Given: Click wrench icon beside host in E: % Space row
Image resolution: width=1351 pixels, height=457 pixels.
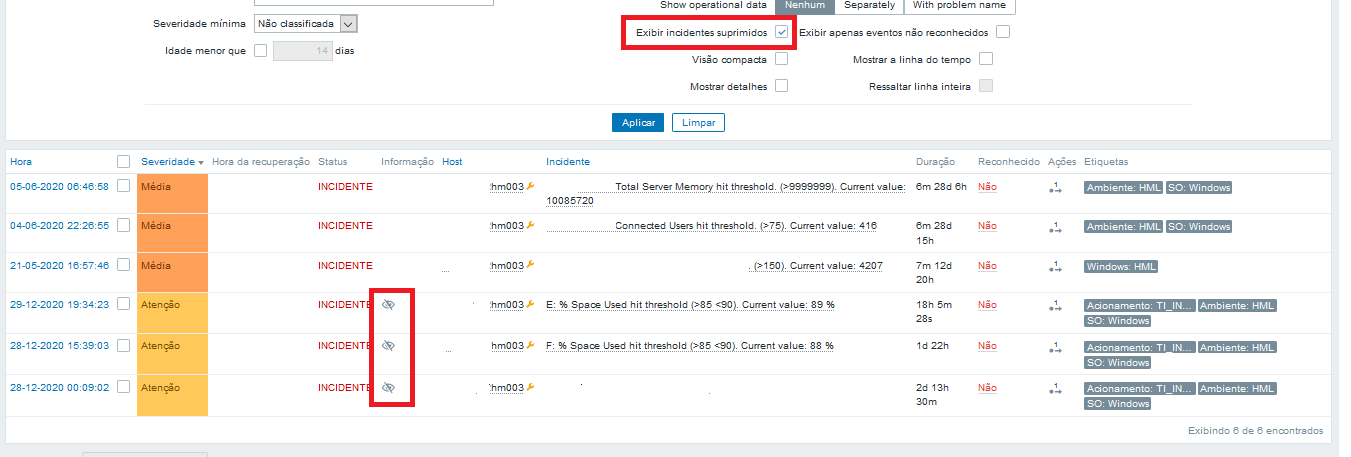Looking at the screenshot, I should point(531,305).
